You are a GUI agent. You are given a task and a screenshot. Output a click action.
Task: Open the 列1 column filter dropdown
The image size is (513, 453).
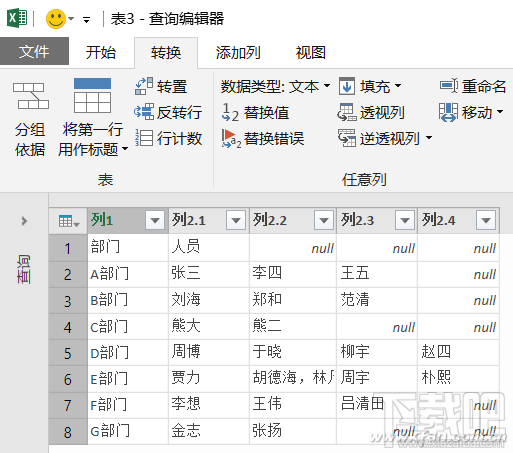pyautogui.click(x=155, y=220)
